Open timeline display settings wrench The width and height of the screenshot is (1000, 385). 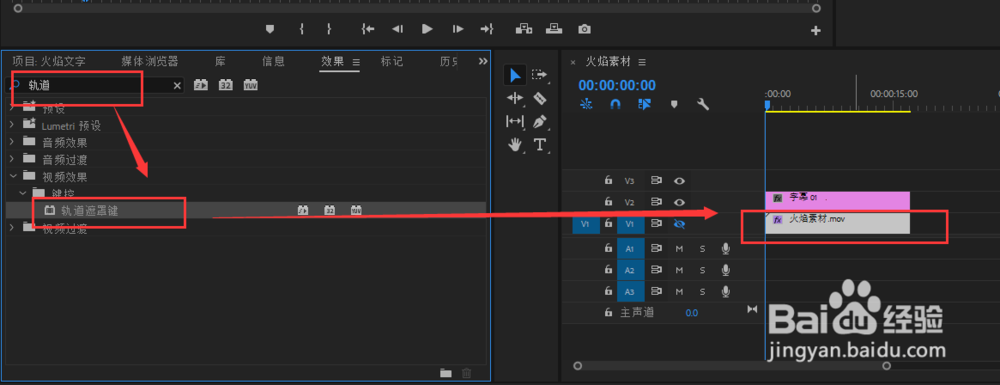click(x=703, y=105)
